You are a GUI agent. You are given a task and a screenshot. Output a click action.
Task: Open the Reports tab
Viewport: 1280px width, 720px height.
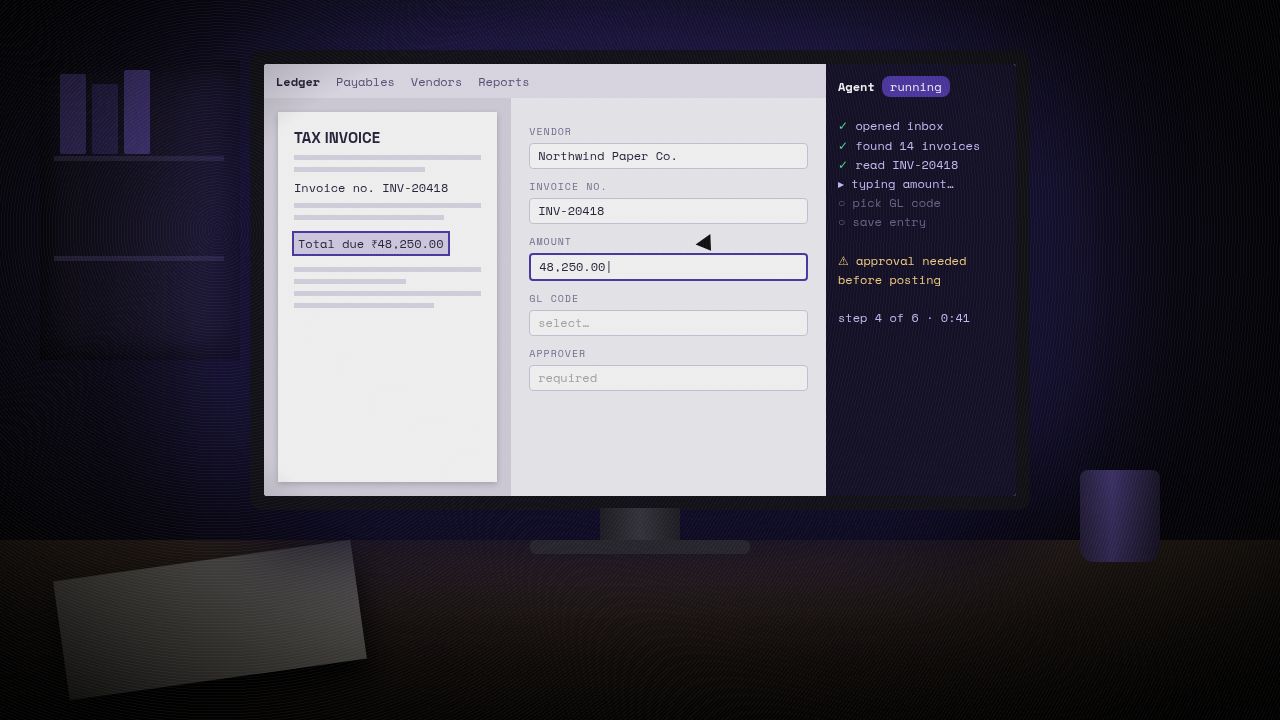[503, 82]
